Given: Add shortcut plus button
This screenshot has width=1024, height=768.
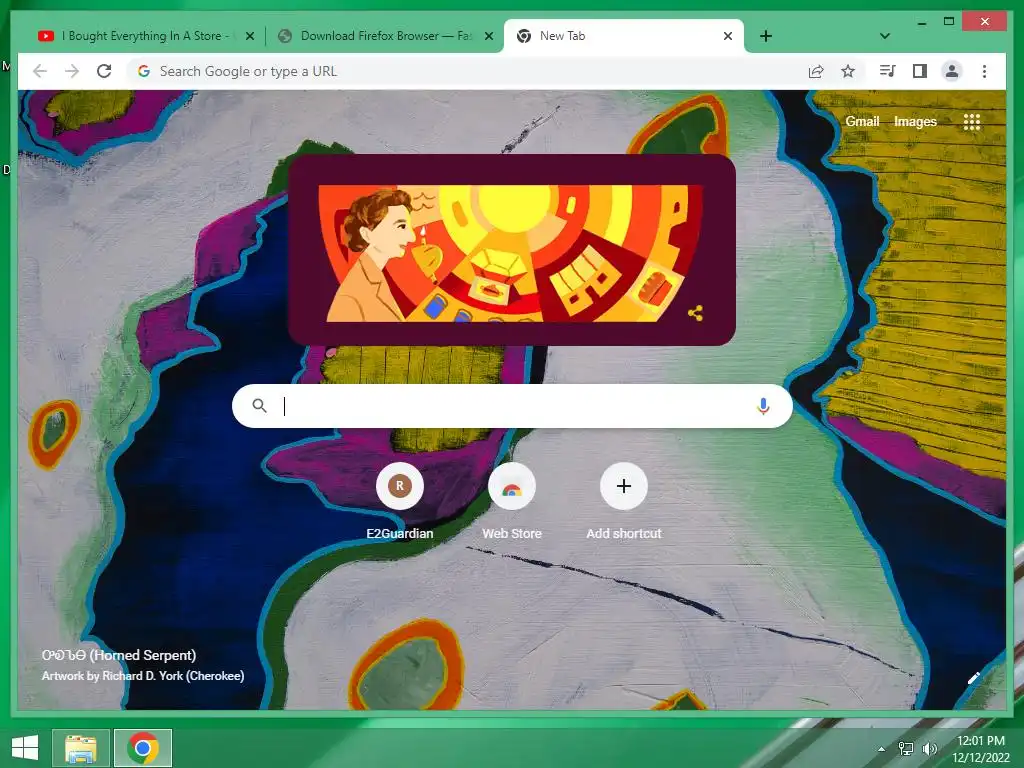Looking at the screenshot, I should pos(624,487).
